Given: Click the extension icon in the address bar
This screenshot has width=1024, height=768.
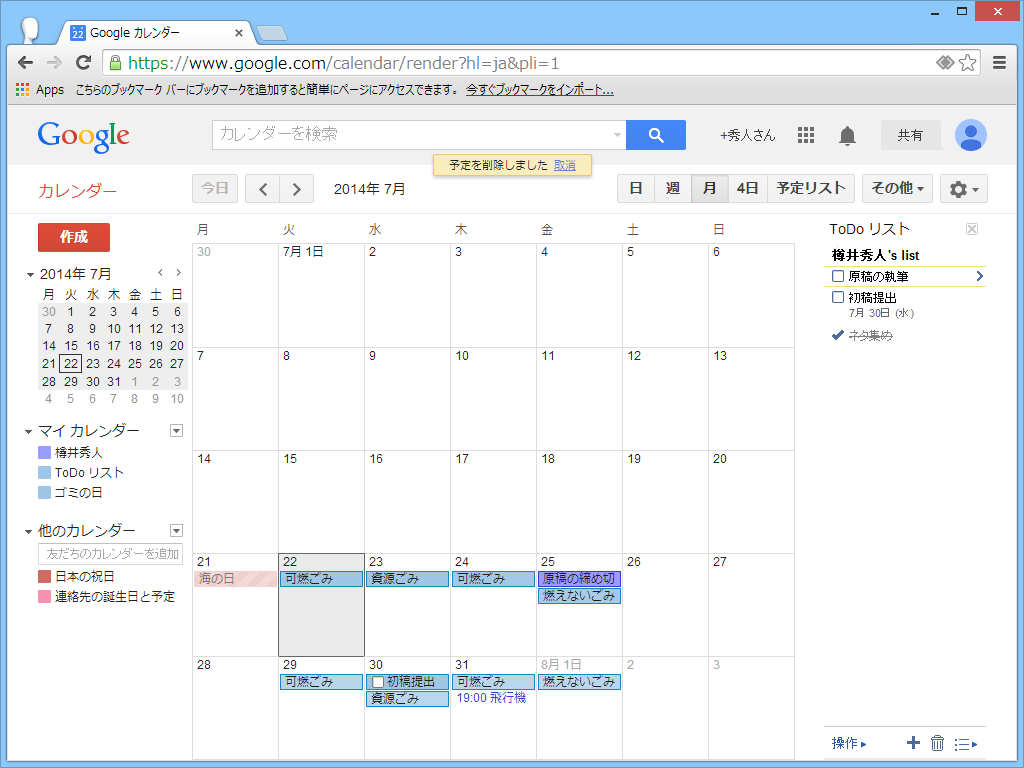Looking at the screenshot, I should [945, 63].
